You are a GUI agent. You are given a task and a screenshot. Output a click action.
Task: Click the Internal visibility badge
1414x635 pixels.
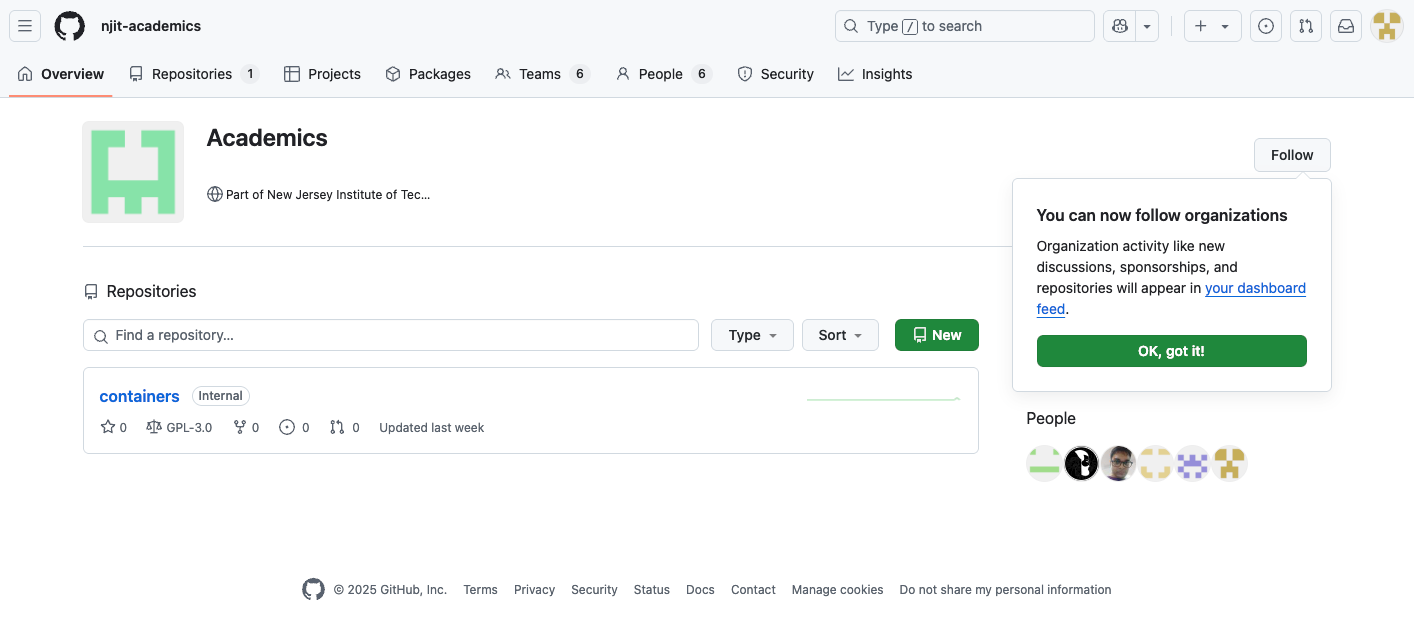pos(220,396)
